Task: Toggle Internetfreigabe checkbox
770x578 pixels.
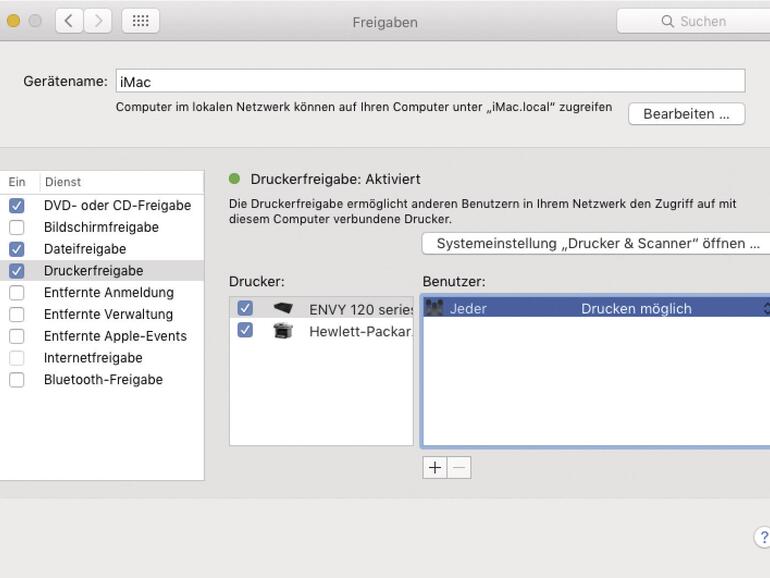Action: point(17,358)
